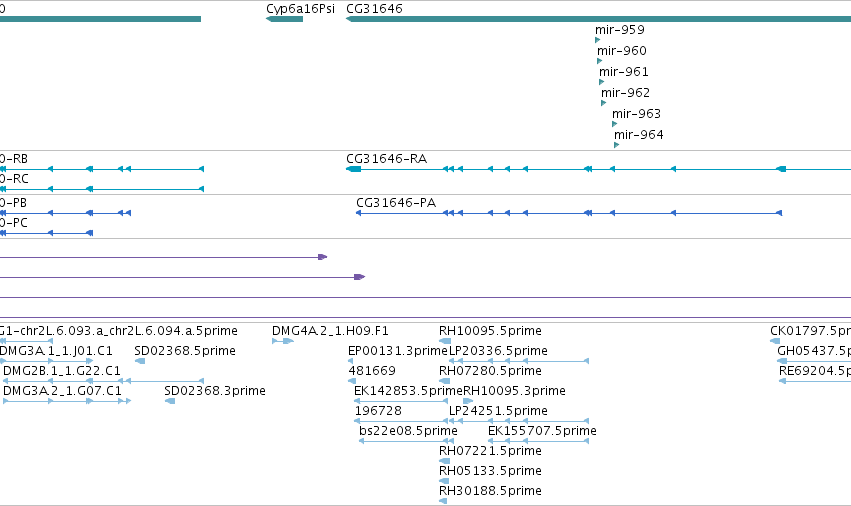Click the SD02368.3prime EST glyph

click(170, 401)
